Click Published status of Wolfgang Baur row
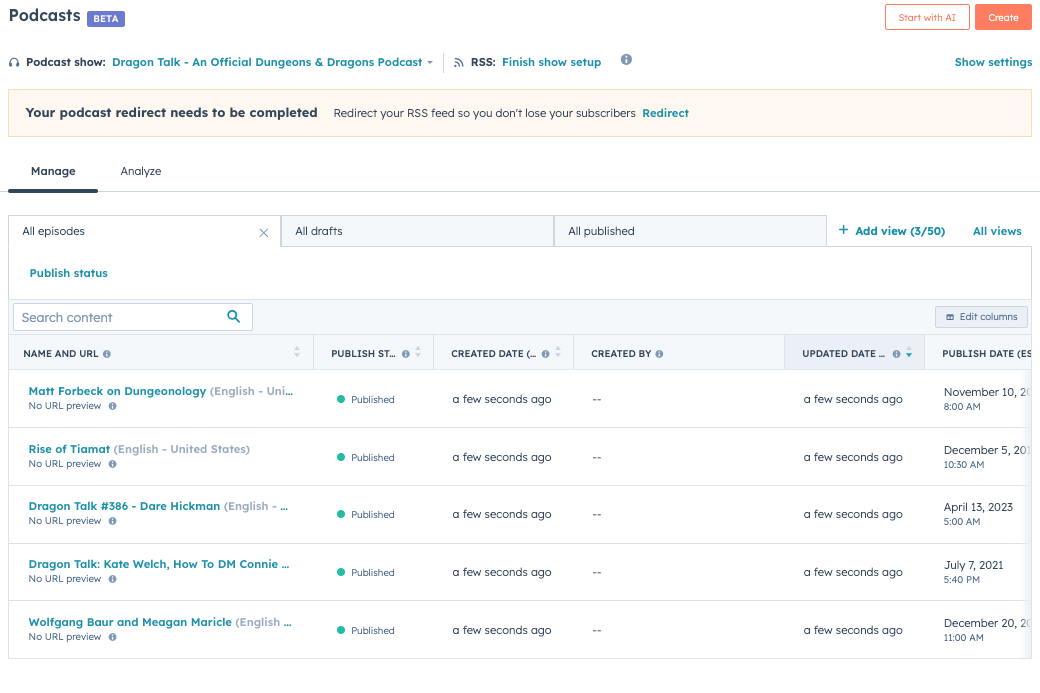This screenshot has width=1040, height=693. [365, 631]
